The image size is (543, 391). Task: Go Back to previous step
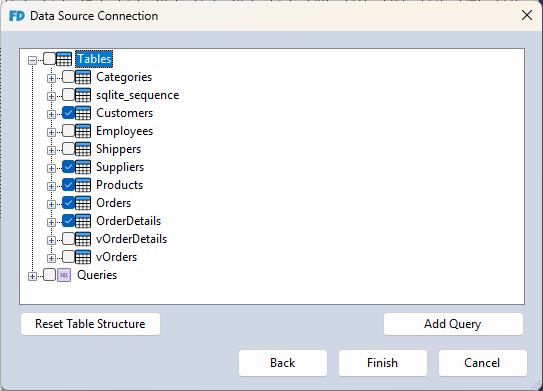pos(283,363)
